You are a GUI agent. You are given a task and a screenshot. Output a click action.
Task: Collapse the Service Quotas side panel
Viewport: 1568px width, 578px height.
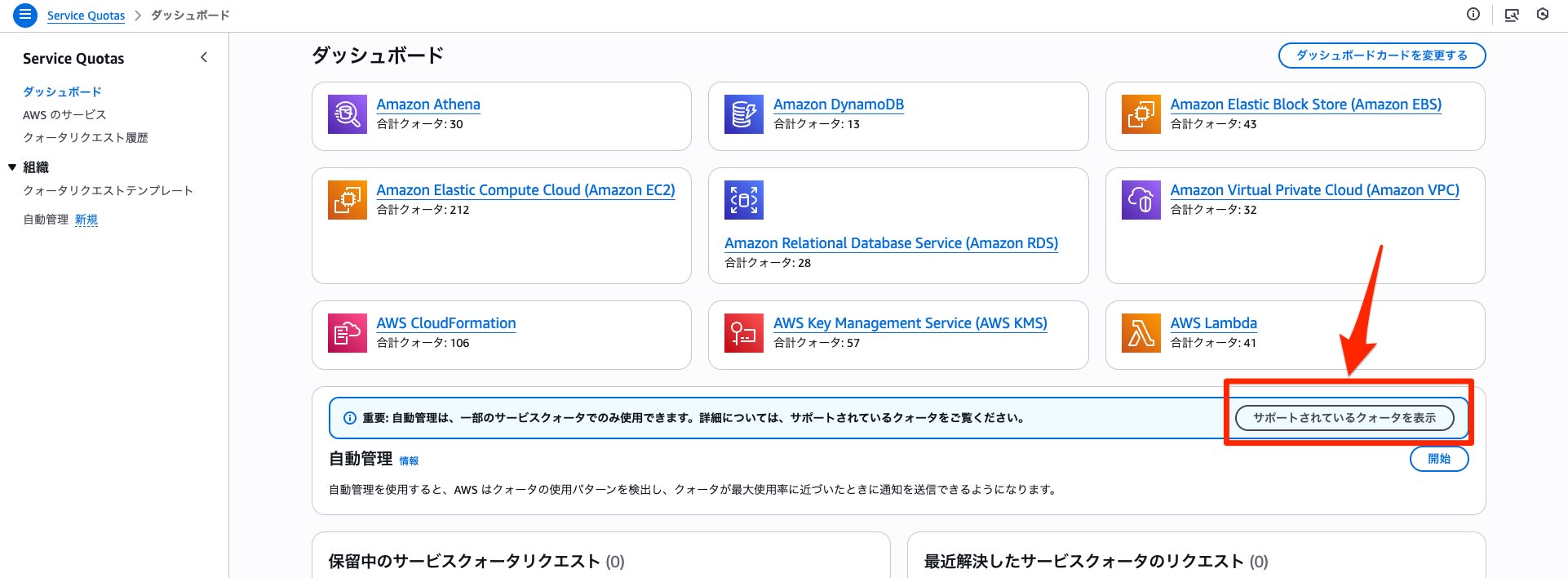204,57
